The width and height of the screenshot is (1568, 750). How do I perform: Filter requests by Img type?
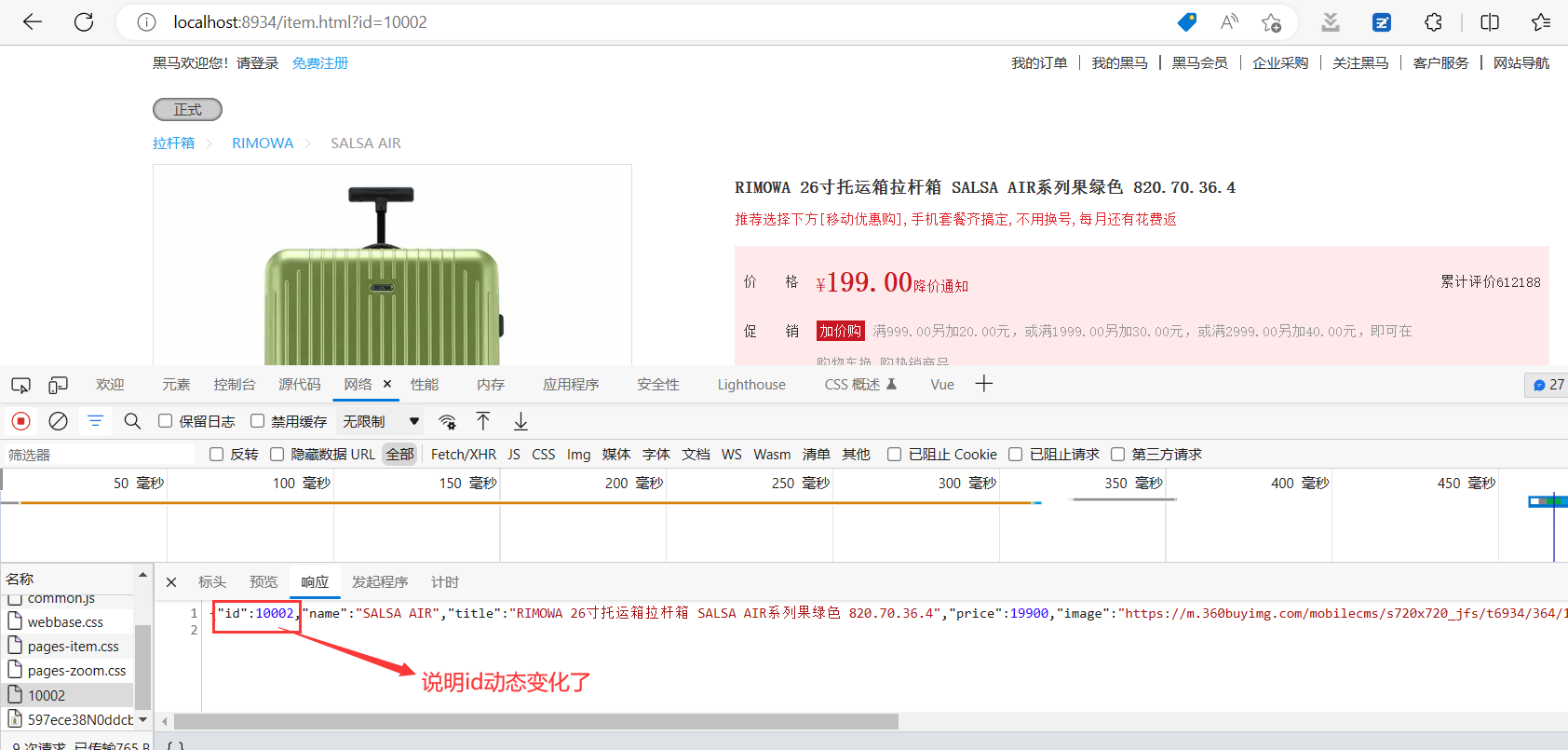click(x=579, y=454)
